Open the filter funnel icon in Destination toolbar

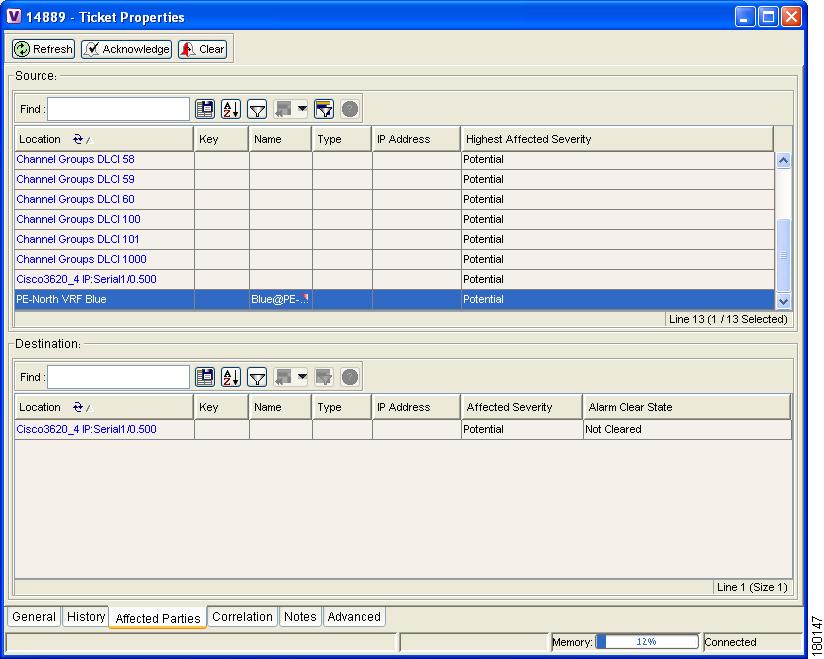pyautogui.click(x=257, y=377)
